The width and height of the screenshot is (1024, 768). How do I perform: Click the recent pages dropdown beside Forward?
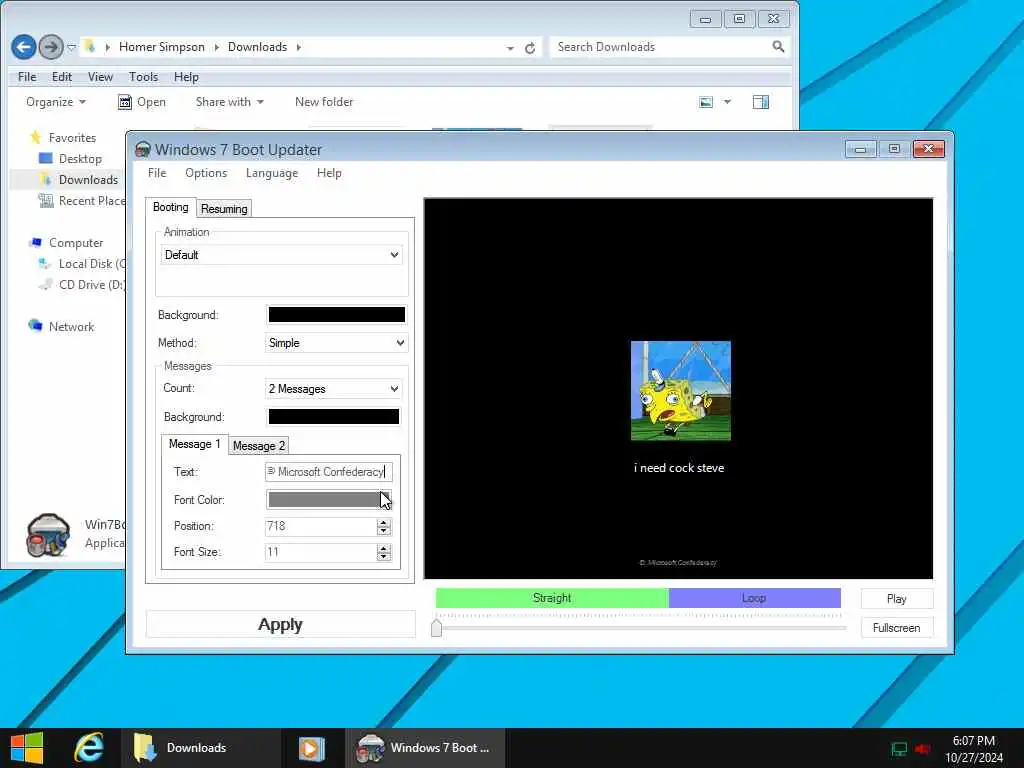point(72,47)
